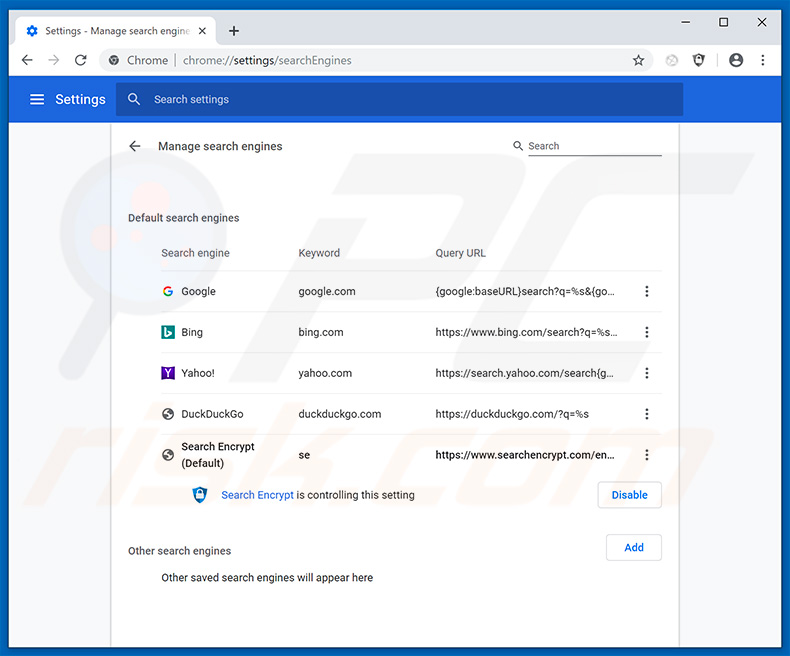Add a new search engine
Viewport: 790px width, 656px height.
(x=634, y=547)
